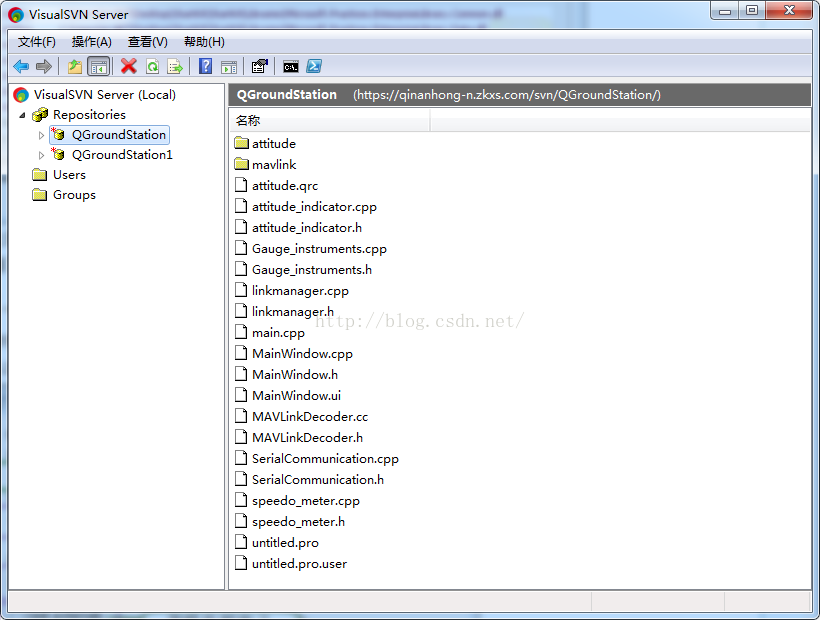Click the Export list toolbar icon
Viewport: 820px width, 620px height.
pyautogui.click(x=175, y=66)
